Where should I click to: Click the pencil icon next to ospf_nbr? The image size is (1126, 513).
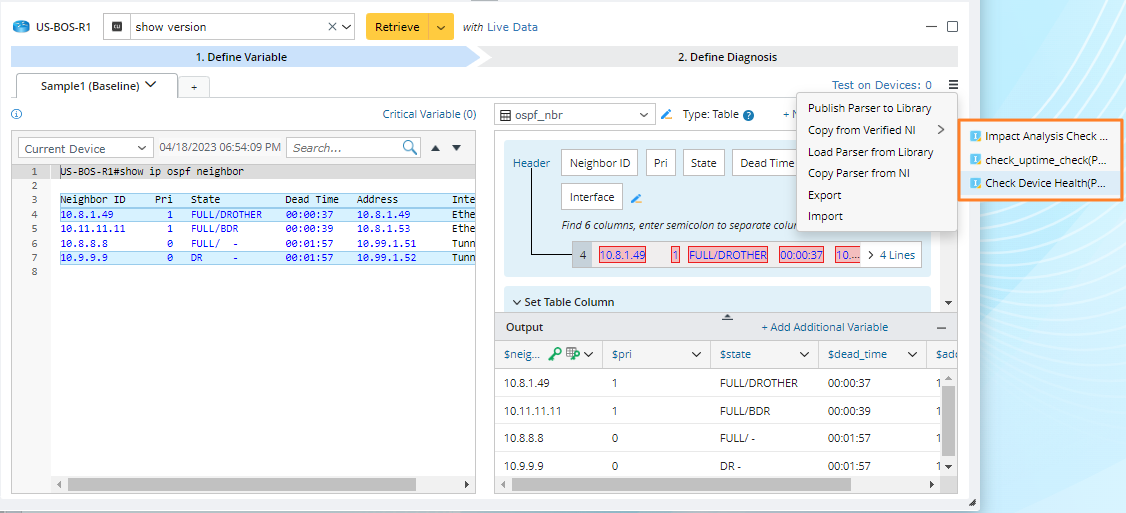coord(667,115)
